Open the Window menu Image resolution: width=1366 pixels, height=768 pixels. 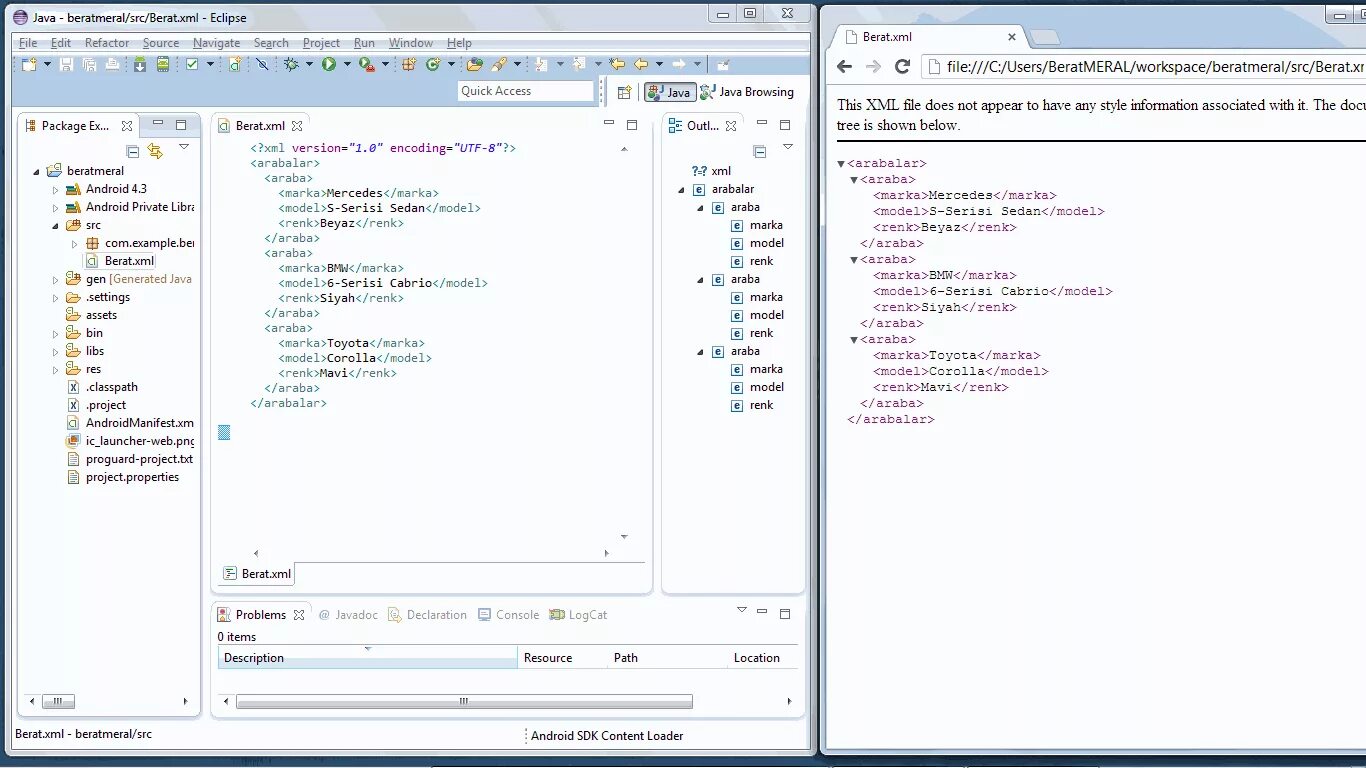(x=411, y=43)
